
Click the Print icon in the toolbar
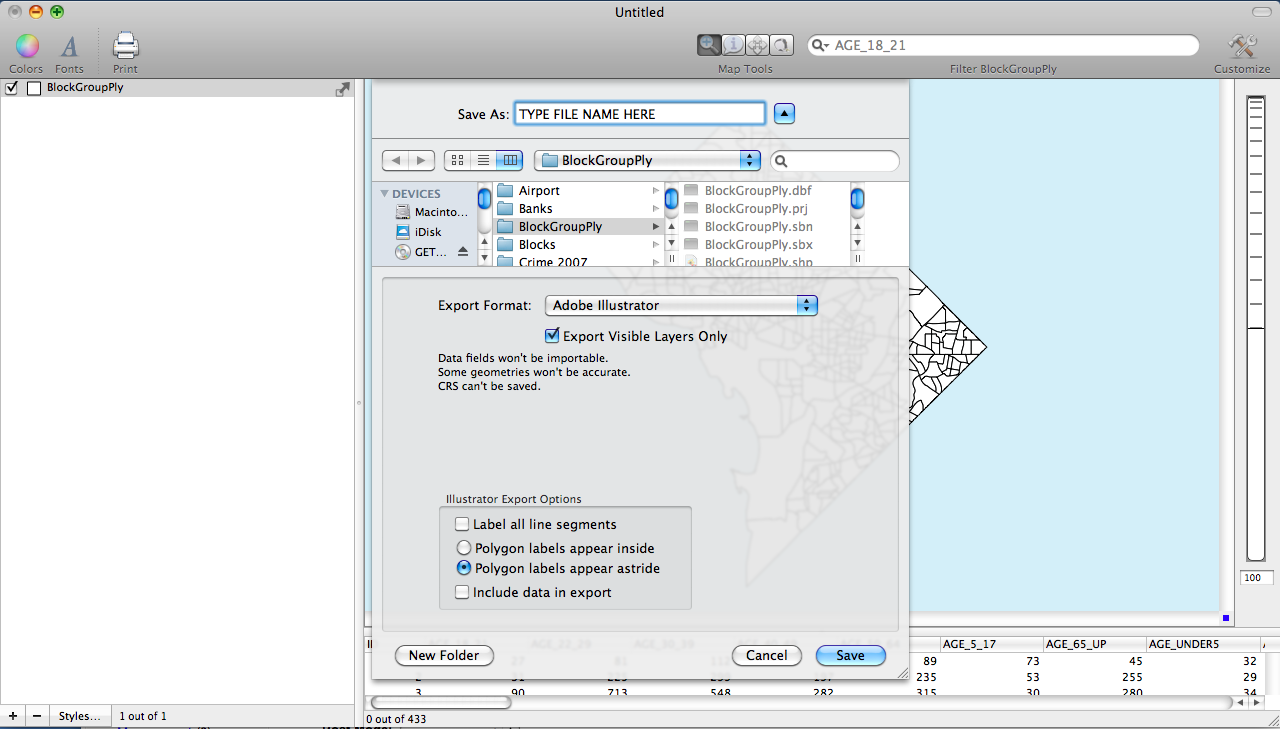coord(125,47)
